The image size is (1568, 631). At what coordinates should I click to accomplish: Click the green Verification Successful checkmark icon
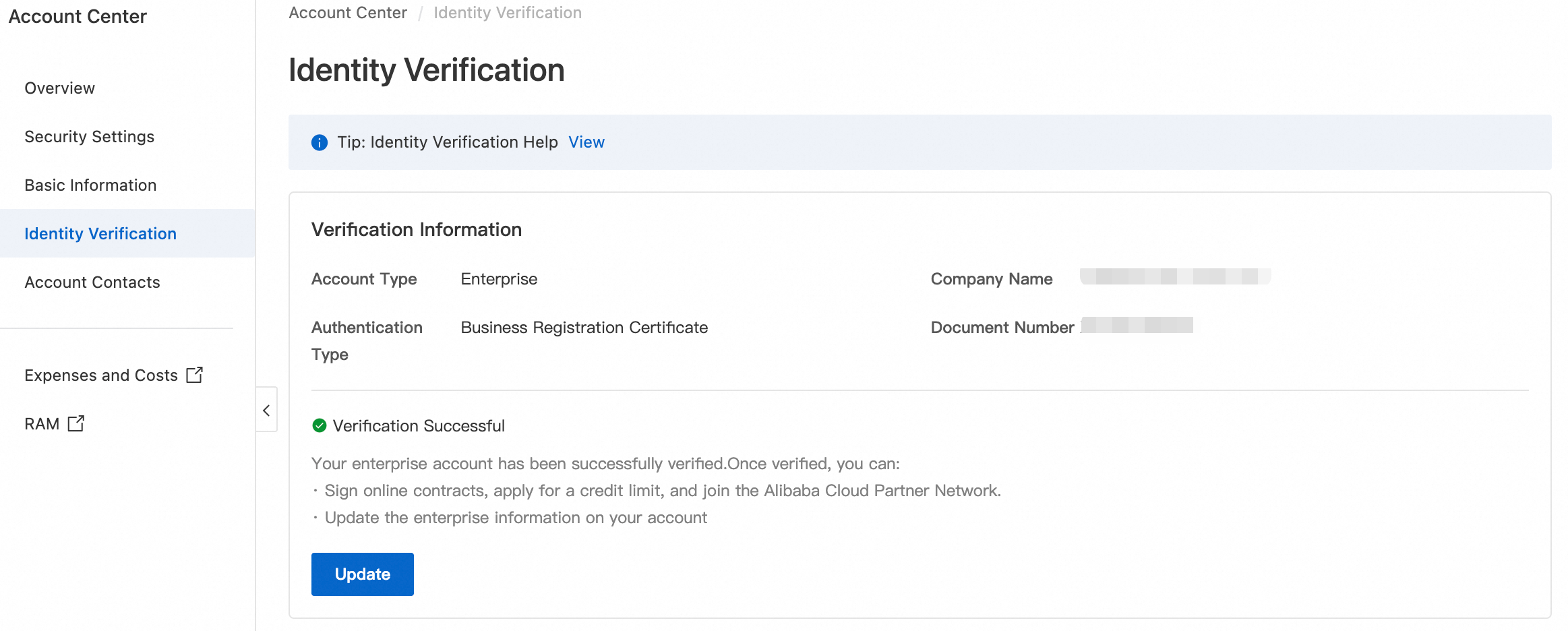(320, 425)
